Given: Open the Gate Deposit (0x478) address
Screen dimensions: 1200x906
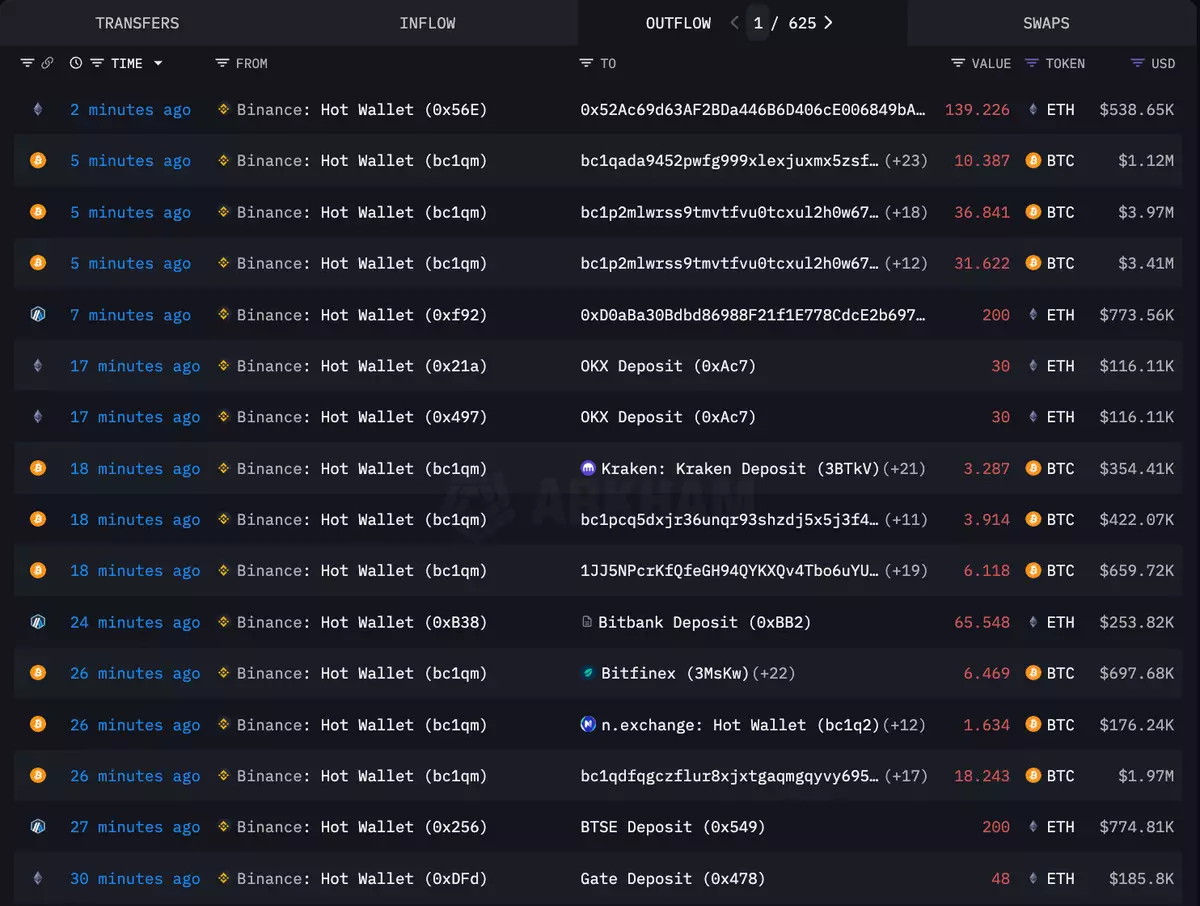Looking at the screenshot, I should [672, 878].
